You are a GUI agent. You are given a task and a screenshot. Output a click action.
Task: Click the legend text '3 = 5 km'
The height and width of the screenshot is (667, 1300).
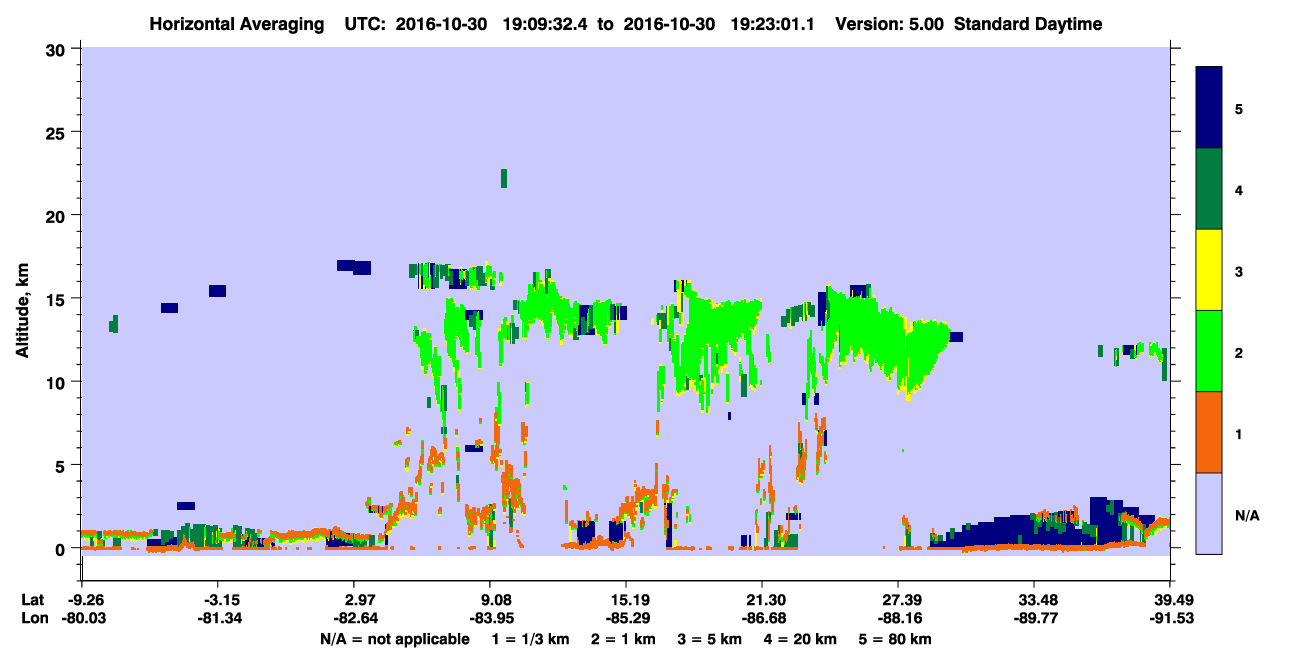click(710, 639)
